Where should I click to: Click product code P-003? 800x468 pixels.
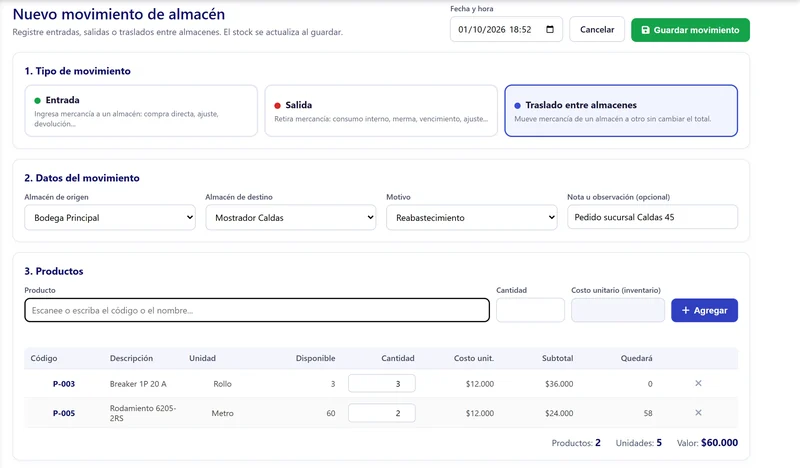pos(64,384)
